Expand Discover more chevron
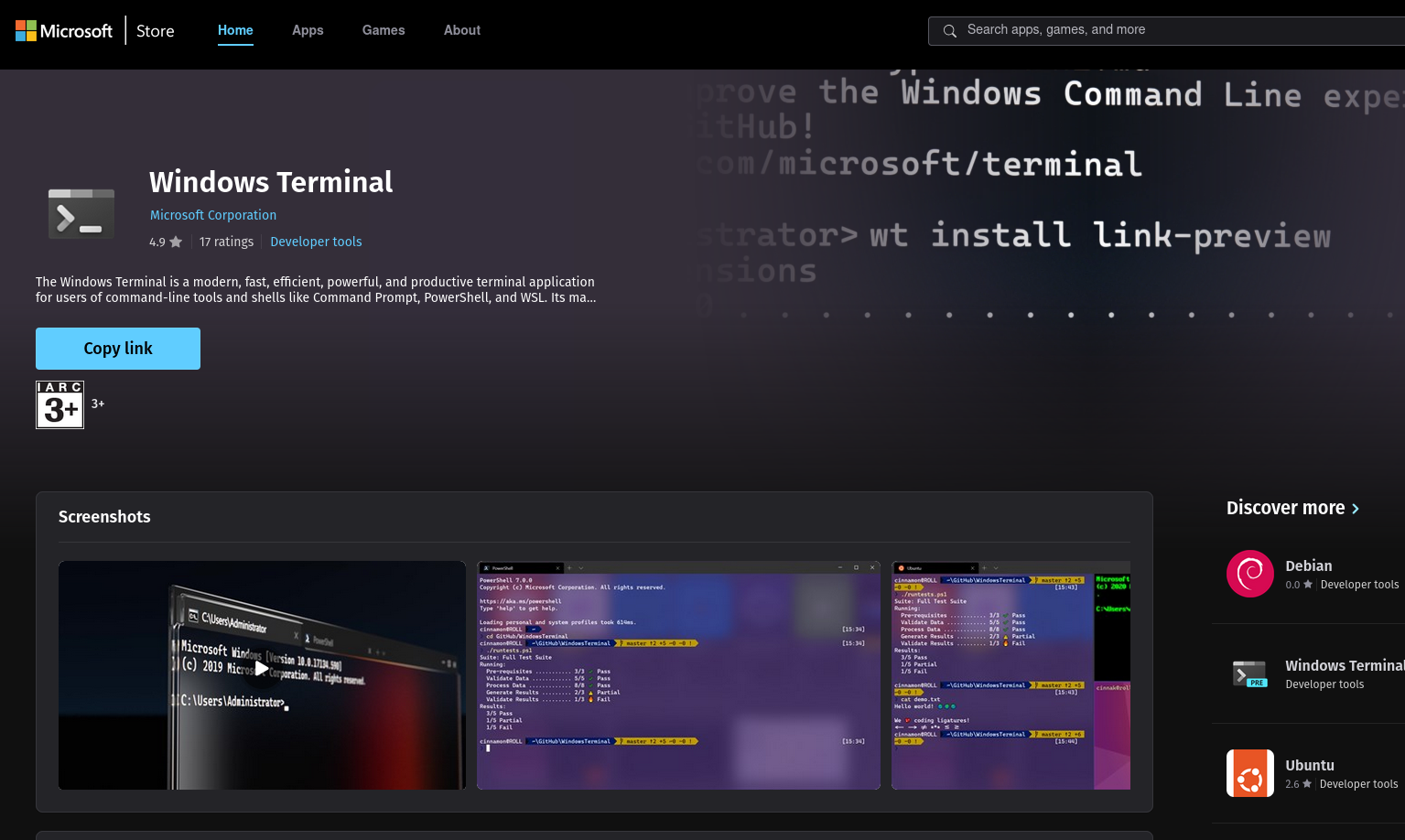 point(1356,509)
